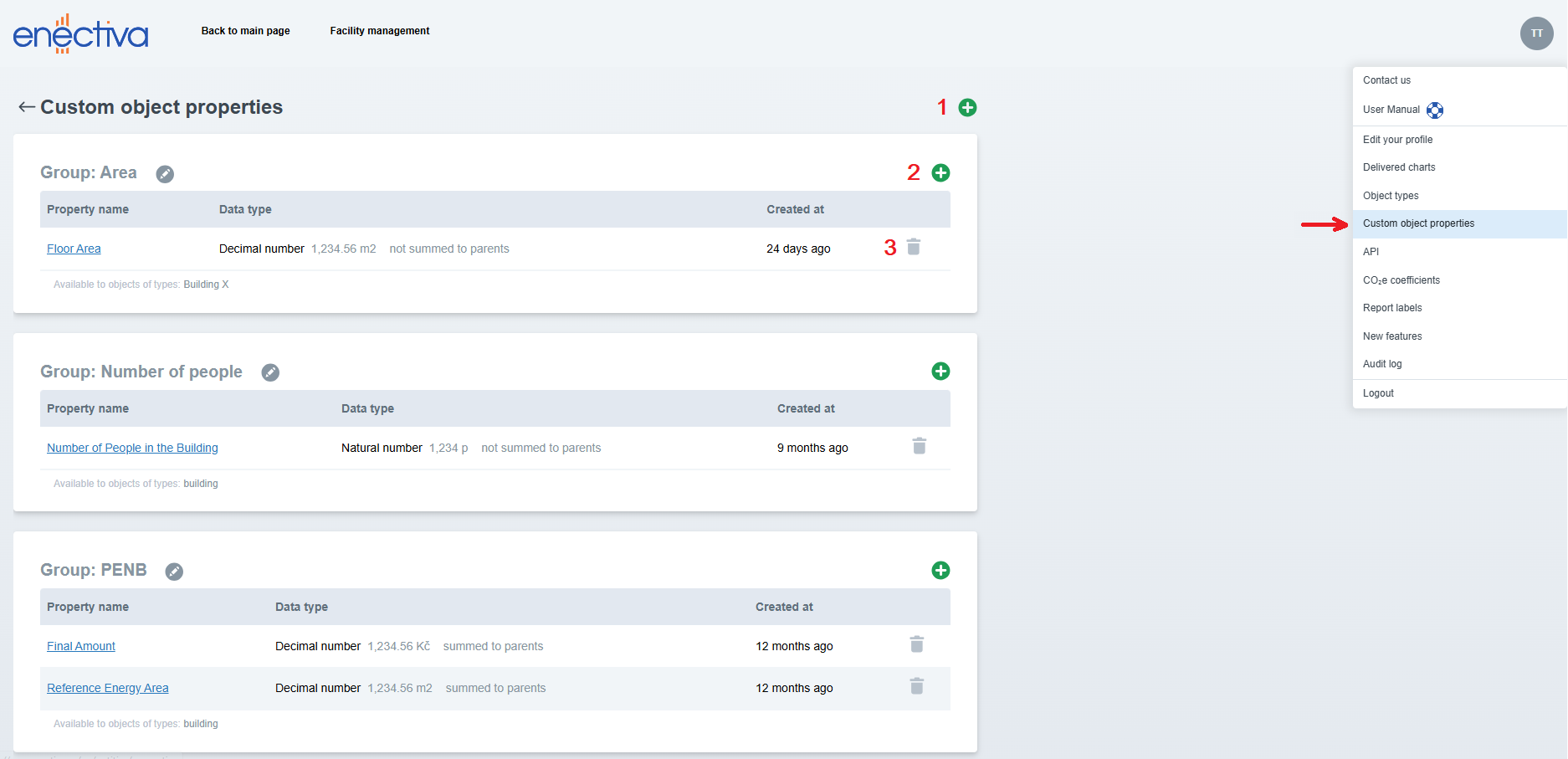
Task: Click Back to main page
Action: pyautogui.click(x=245, y=31)
